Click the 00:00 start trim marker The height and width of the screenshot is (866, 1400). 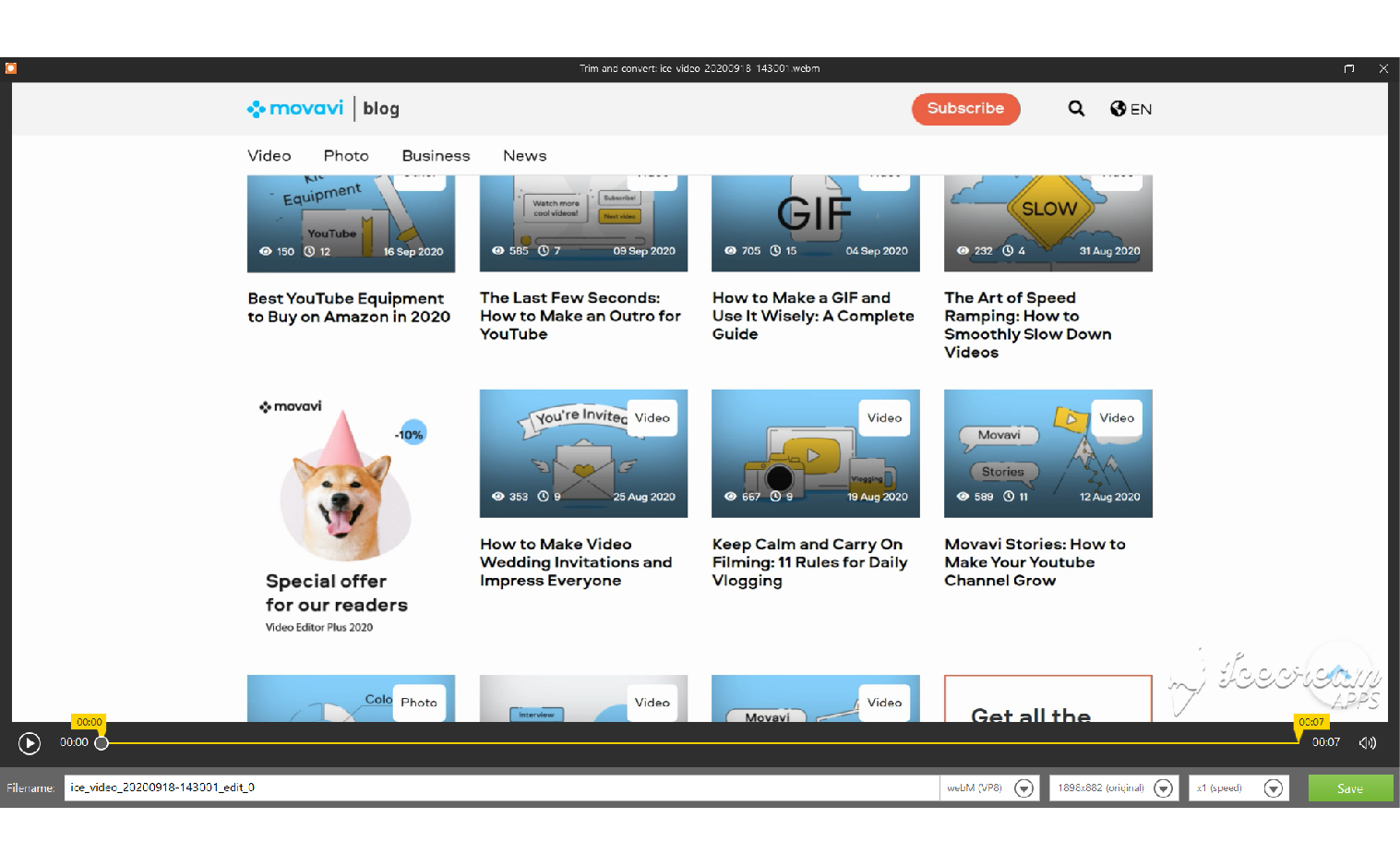coord(89,722)
